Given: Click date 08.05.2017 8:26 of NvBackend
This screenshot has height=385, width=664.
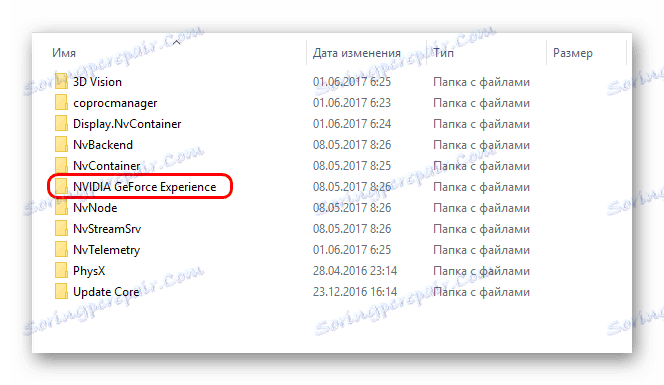Looking at the screenshot, I should pos(352,145).
